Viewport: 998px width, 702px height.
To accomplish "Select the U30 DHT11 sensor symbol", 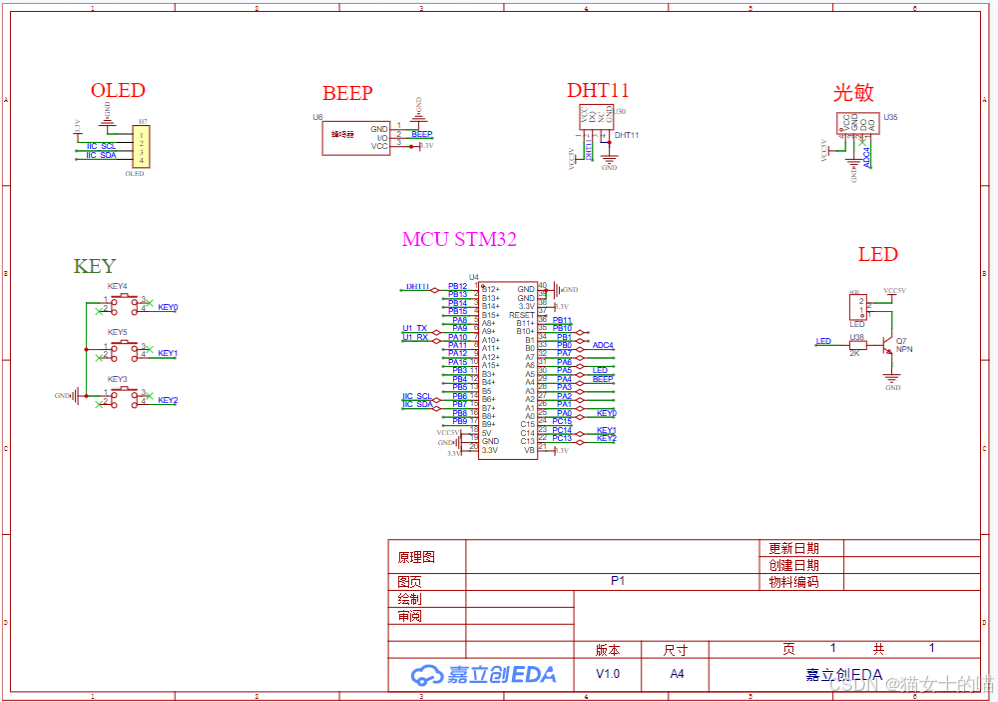I will pyautogui.click(x=596, y=118).
